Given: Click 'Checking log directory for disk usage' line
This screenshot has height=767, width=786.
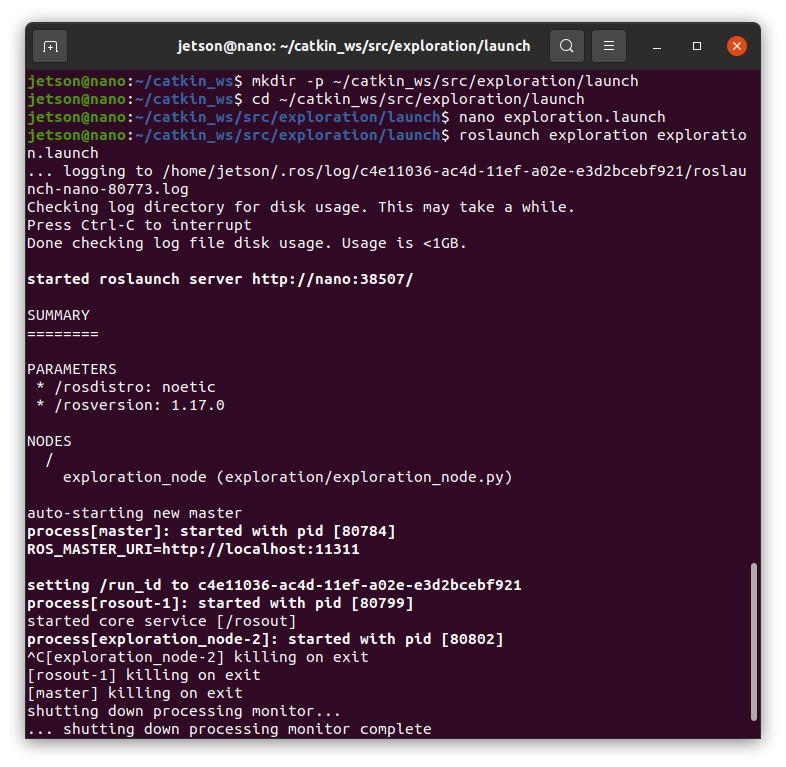Looking at the screenshot, I should pos(300,207).
